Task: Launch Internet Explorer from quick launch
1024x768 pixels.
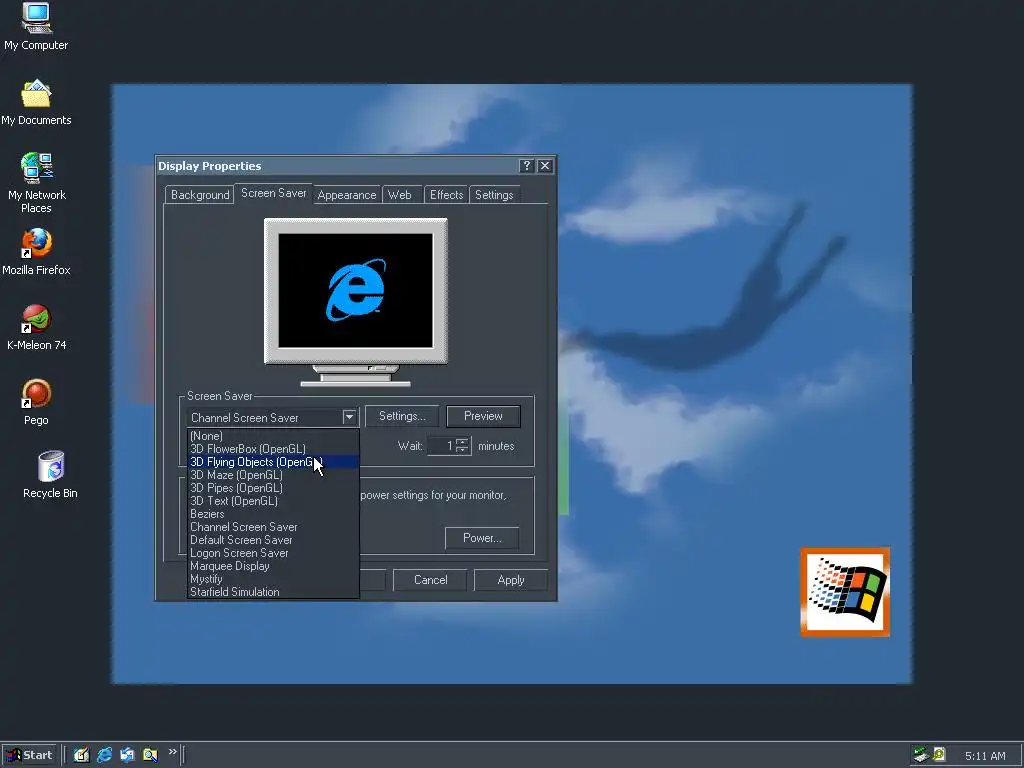Action: (x=104, y=755)
